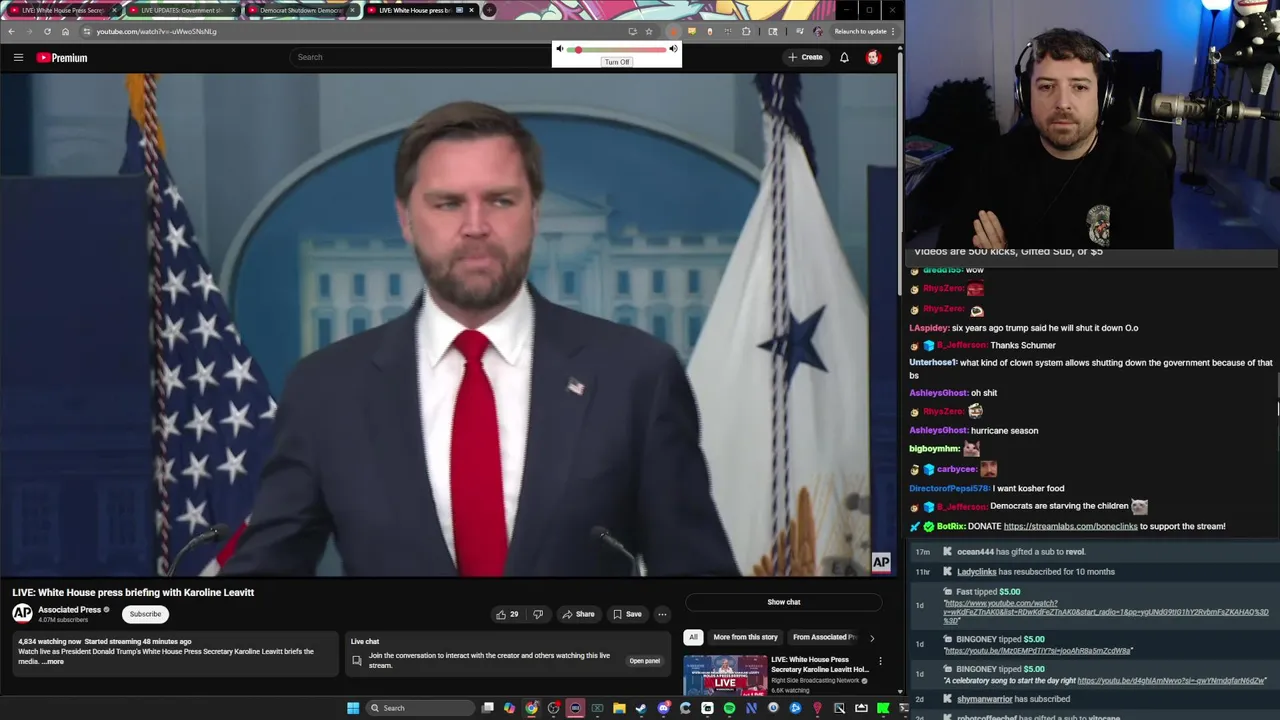Click the taskbar Search box
Screen dimensions: 1280x720
[x=420, y=708]
